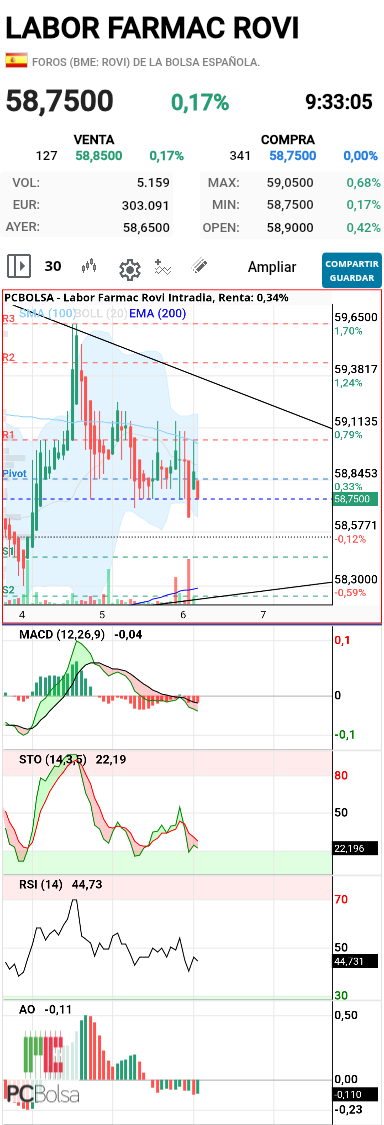
Task: Toggle the chart side panel icon
Action: click(19, 266)
